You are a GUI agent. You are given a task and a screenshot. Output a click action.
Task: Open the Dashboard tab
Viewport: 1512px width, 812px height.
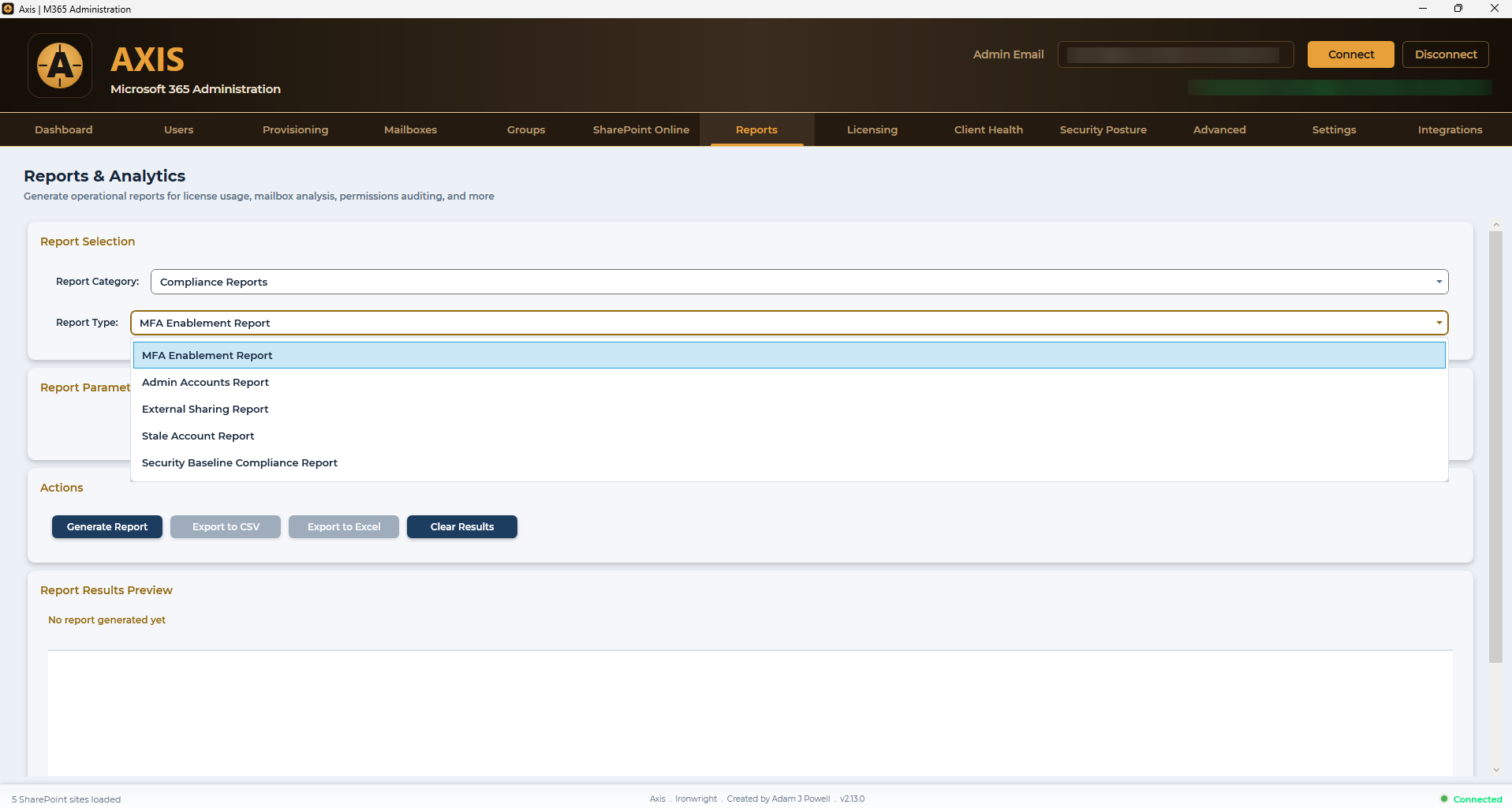coord(64,129)
